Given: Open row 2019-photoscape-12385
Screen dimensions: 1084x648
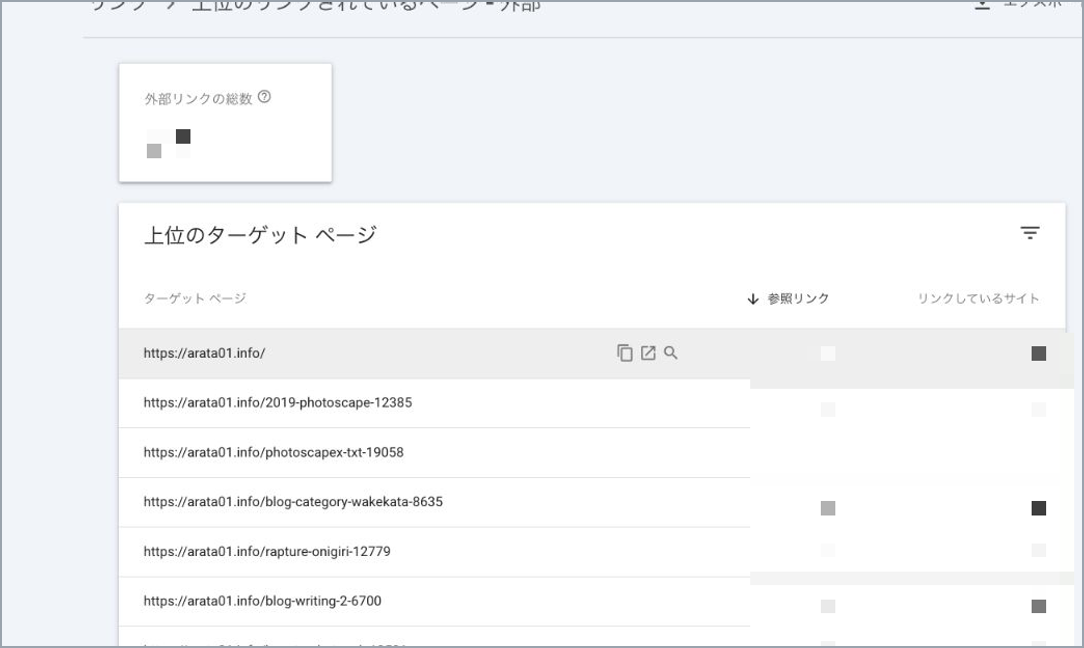Looking at the screenshot, I should (x=592, y=402).
